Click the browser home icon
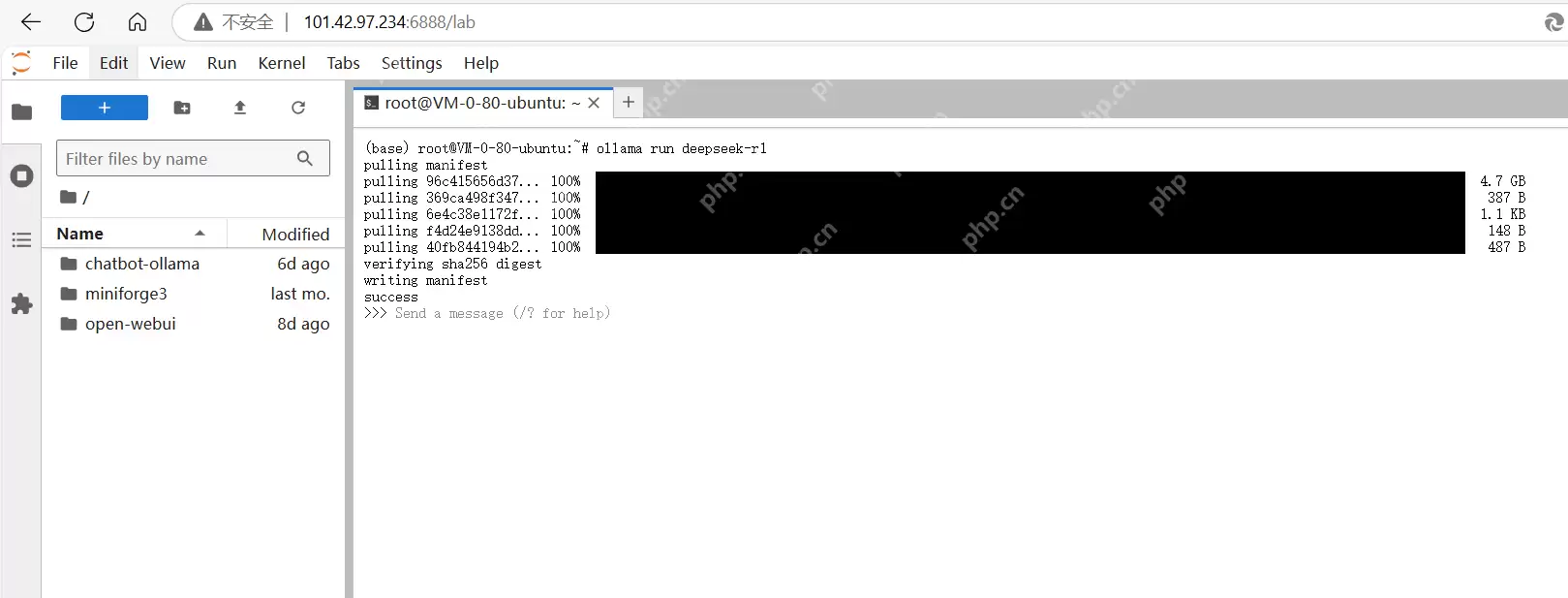 tap(138, 22)
